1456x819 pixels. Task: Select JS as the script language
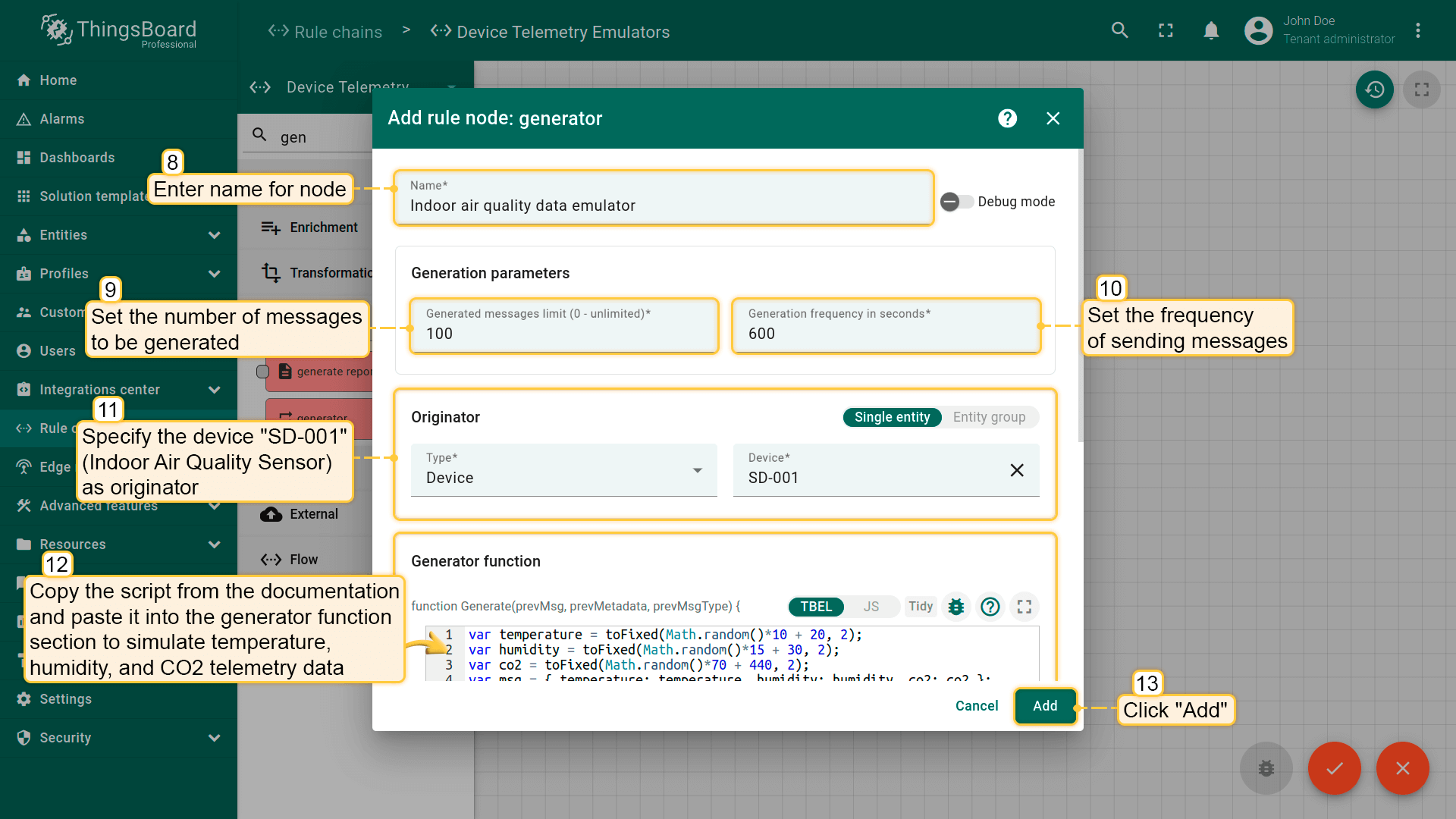click(871, 607)
